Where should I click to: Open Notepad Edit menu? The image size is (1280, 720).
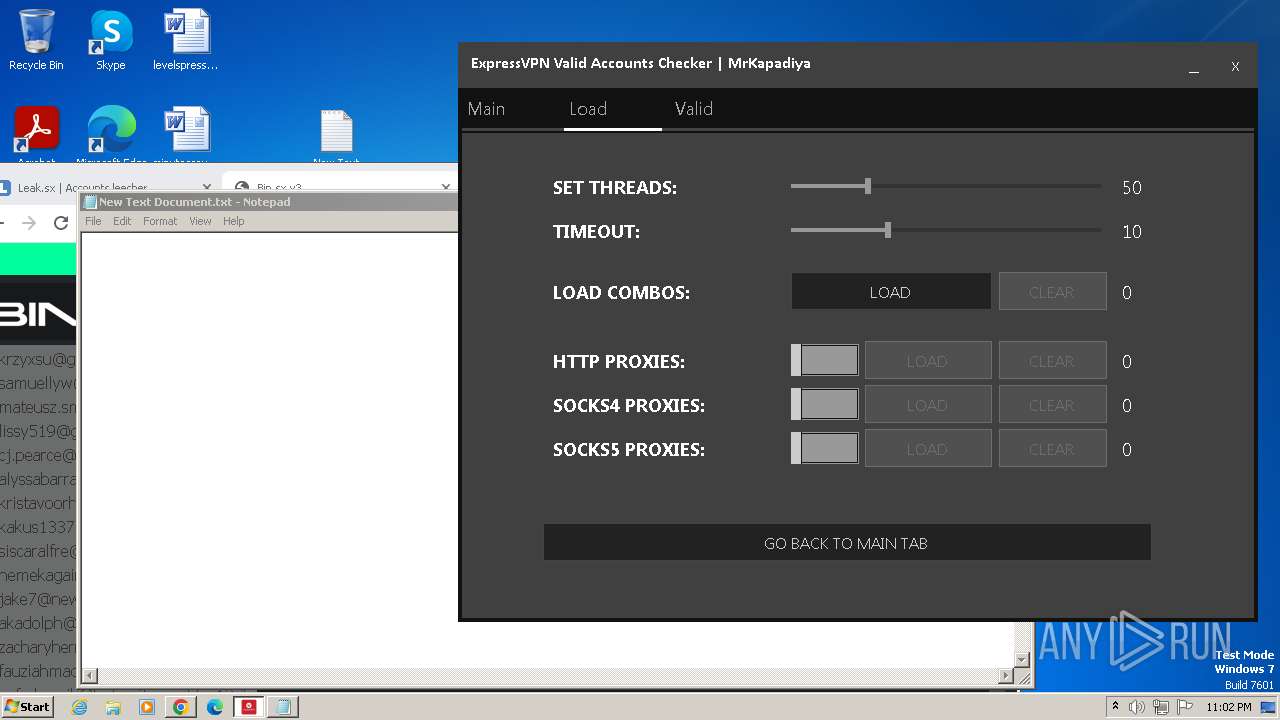tap(122, 221)
